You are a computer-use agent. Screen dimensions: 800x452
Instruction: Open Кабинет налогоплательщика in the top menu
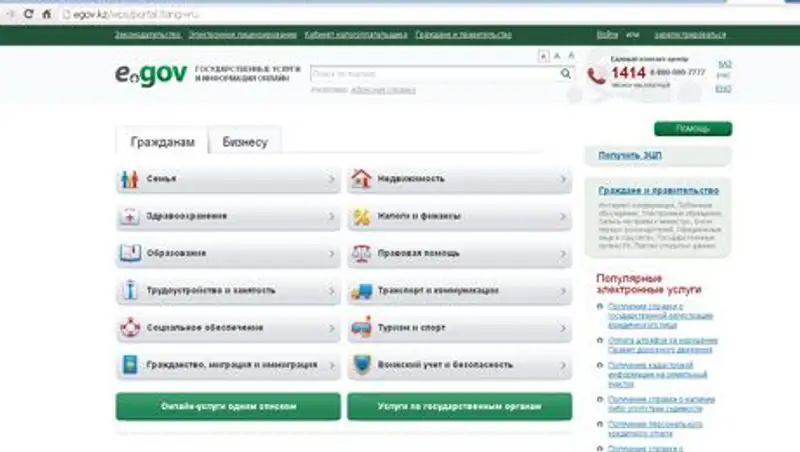pos(356,35)
